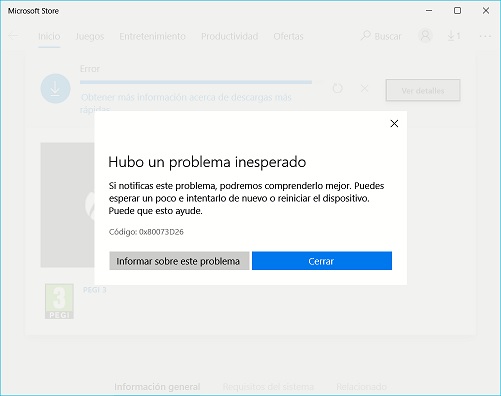The image size is (501, 396).
Task: Click the Ver detalles button
Action: click(x=423, y=90)
